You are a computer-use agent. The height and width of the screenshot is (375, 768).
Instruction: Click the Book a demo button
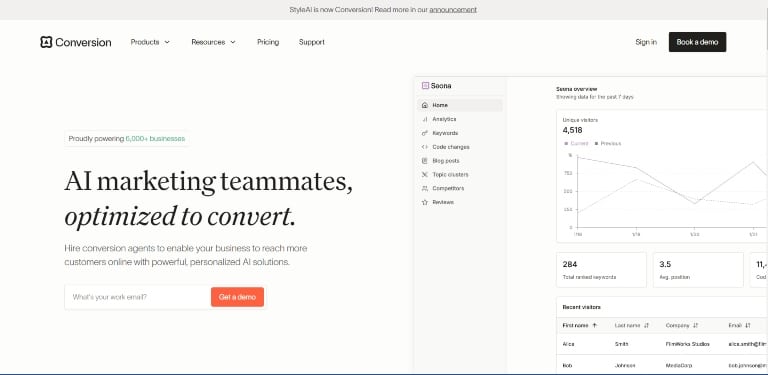697,42
